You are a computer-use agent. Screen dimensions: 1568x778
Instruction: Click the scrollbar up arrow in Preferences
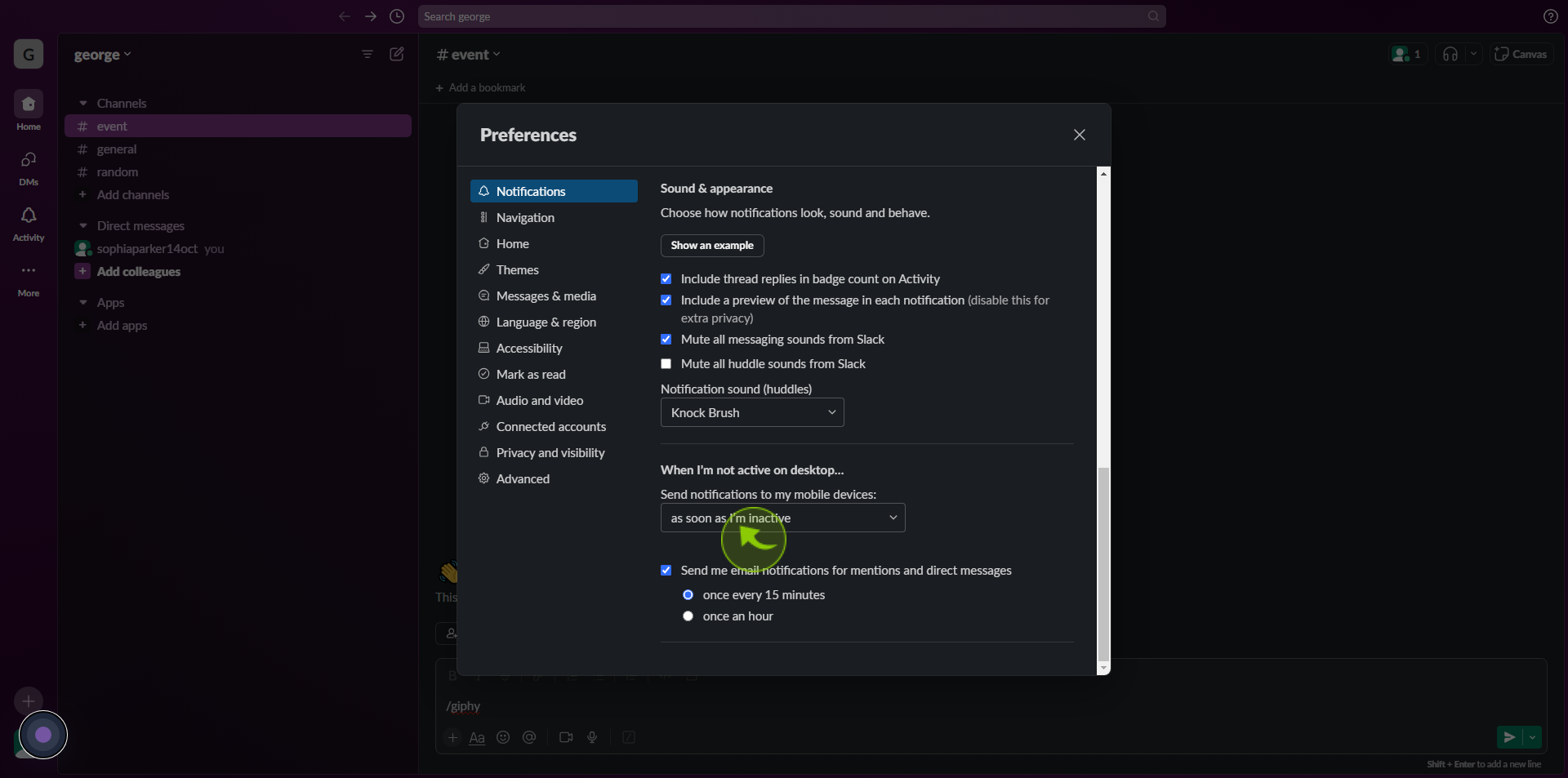coord(1103,173)
